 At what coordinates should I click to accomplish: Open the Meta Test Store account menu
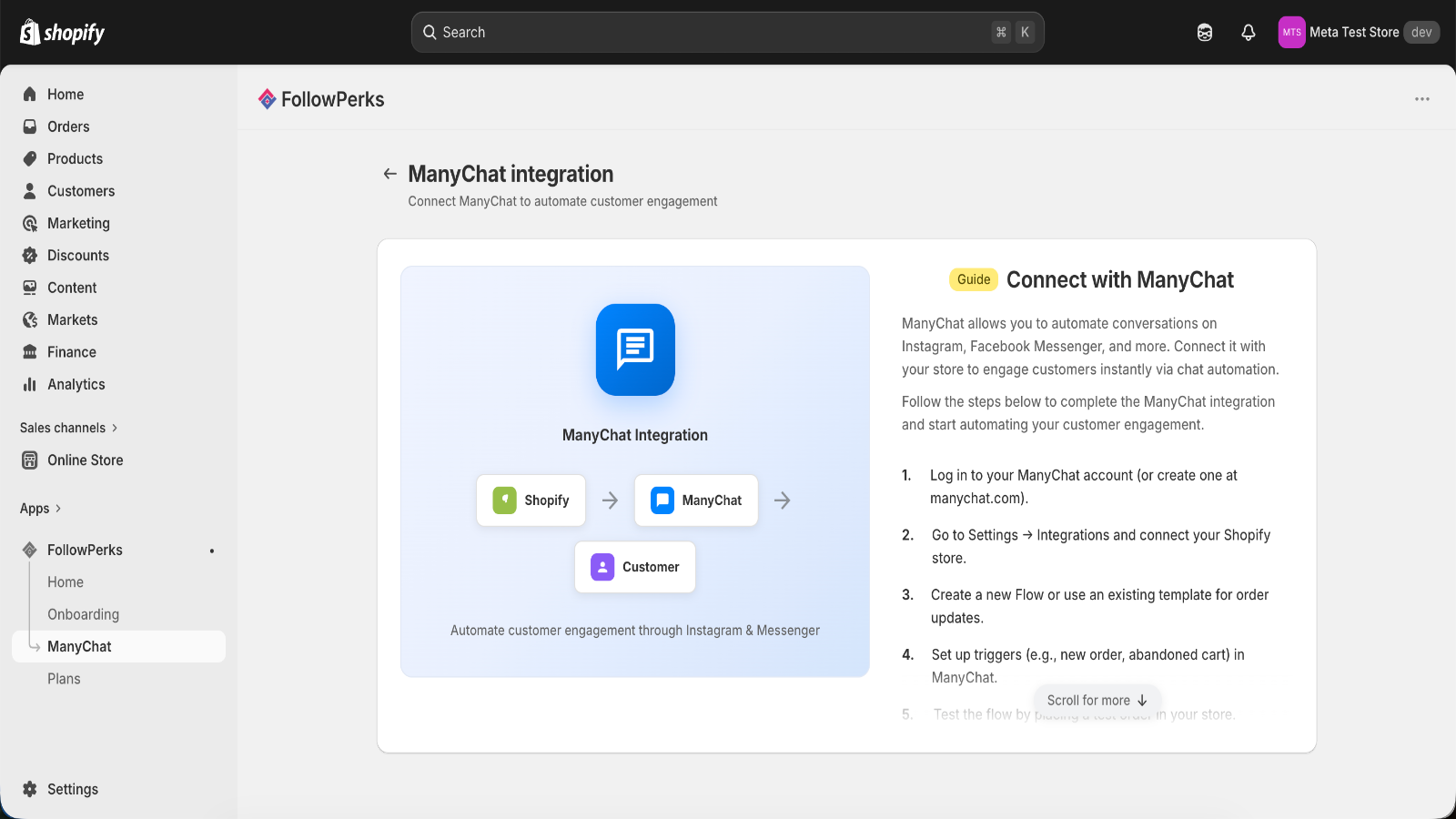click(x=1358, y=33)
